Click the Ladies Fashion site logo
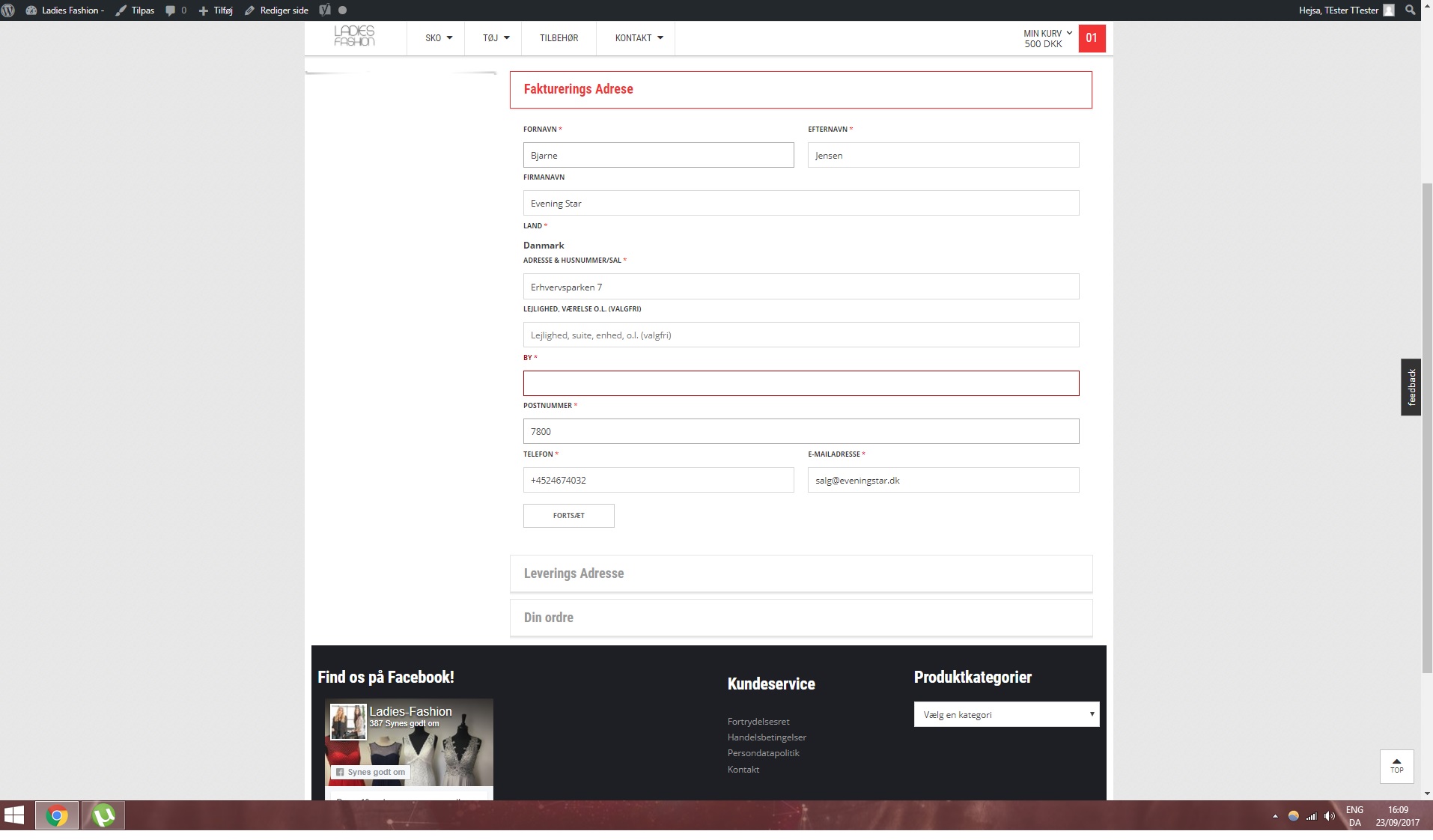The width and height of the screenshot is (1433, 840). (x=354, y=36)
